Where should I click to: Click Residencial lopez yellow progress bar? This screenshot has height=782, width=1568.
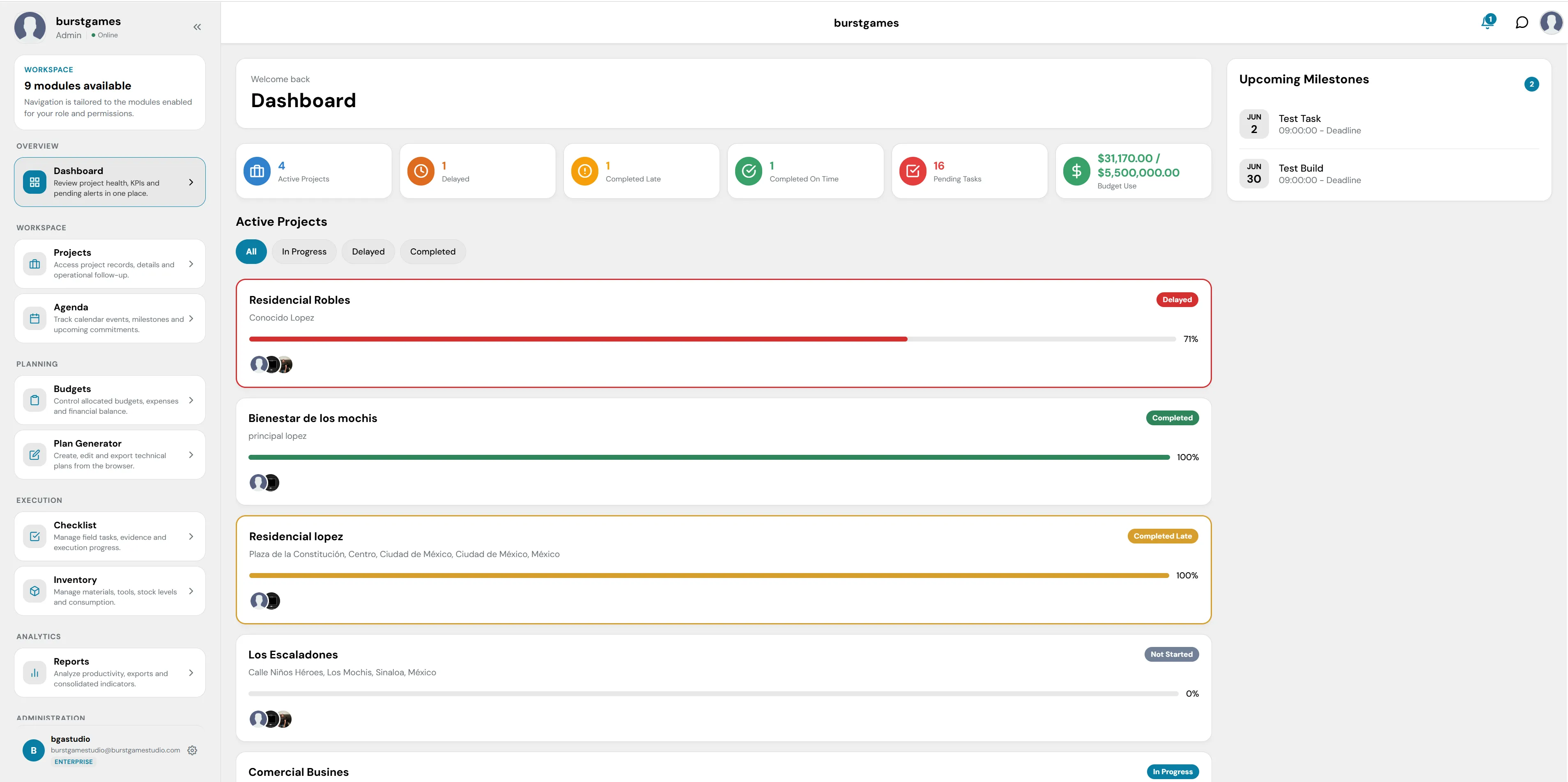pyautogui.click(x=709, y=575)
